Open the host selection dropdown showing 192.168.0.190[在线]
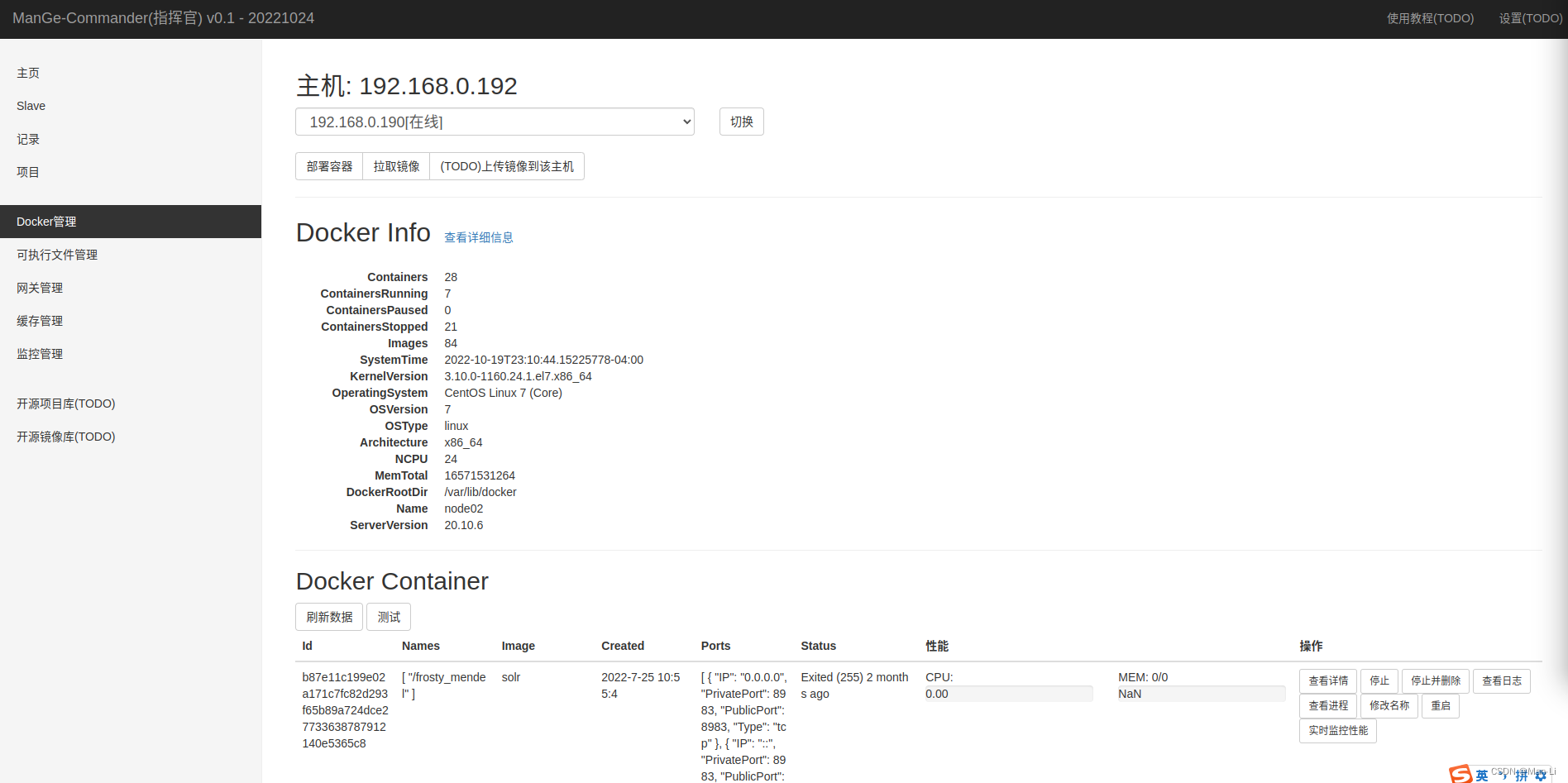The height and width of the screenshot is (783, 1568). coord(495,122)
